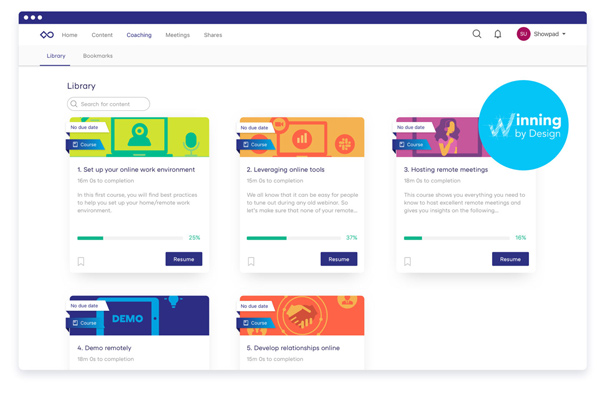Viewport: 600px width, 400px height.
Task: Click the Search for content field
Action: click(110, 104)
